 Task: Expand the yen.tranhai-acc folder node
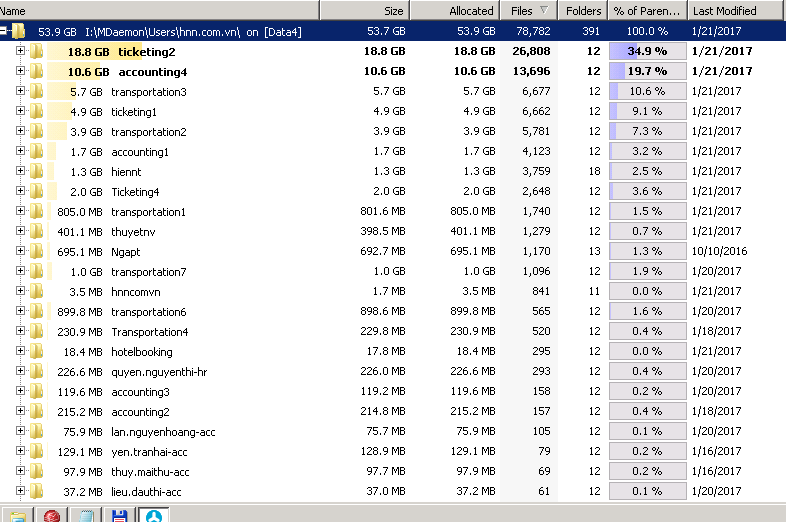coord(20,450)
